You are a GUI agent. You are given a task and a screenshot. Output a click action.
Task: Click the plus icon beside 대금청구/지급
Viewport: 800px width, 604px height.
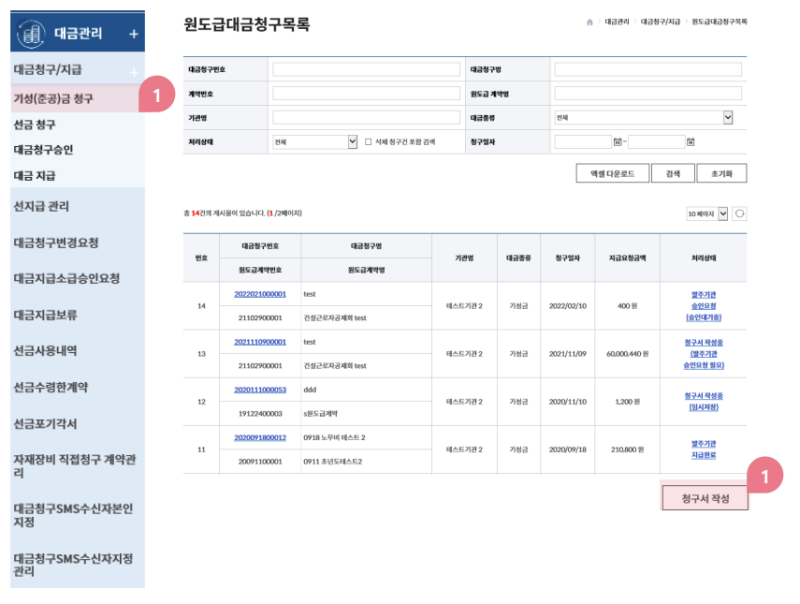[134, 72]
